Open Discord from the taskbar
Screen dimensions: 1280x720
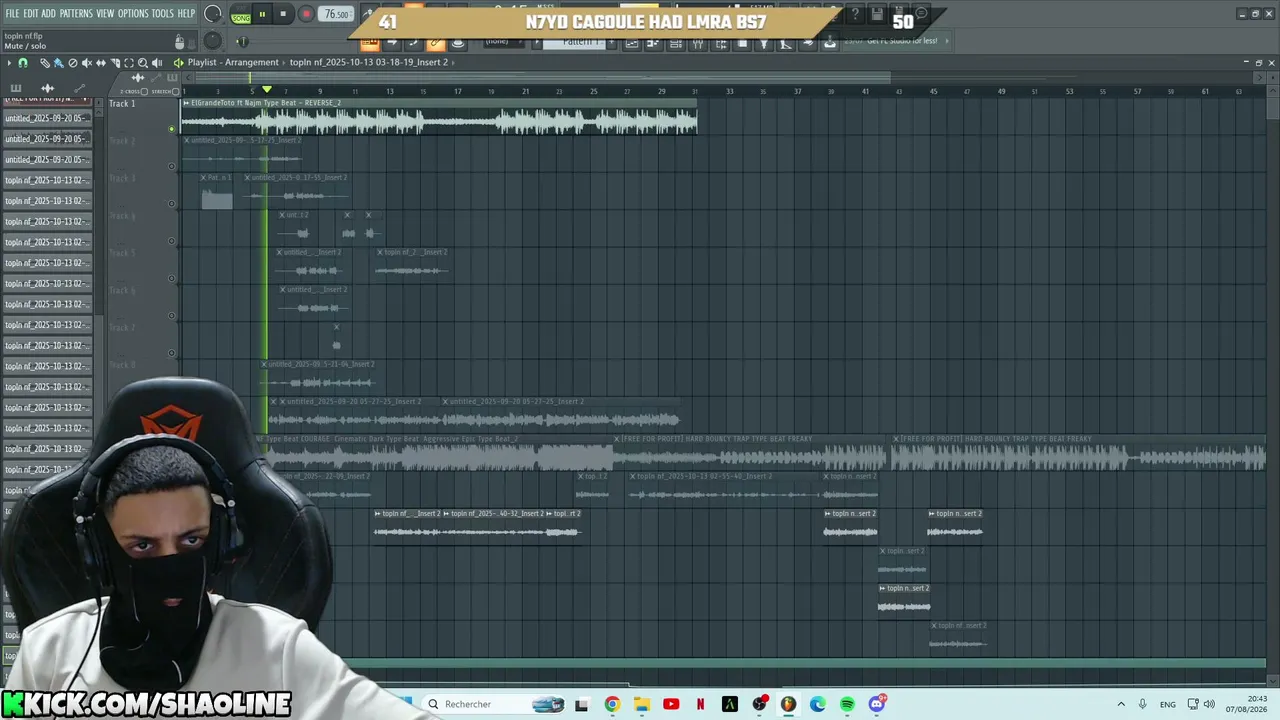877,704
